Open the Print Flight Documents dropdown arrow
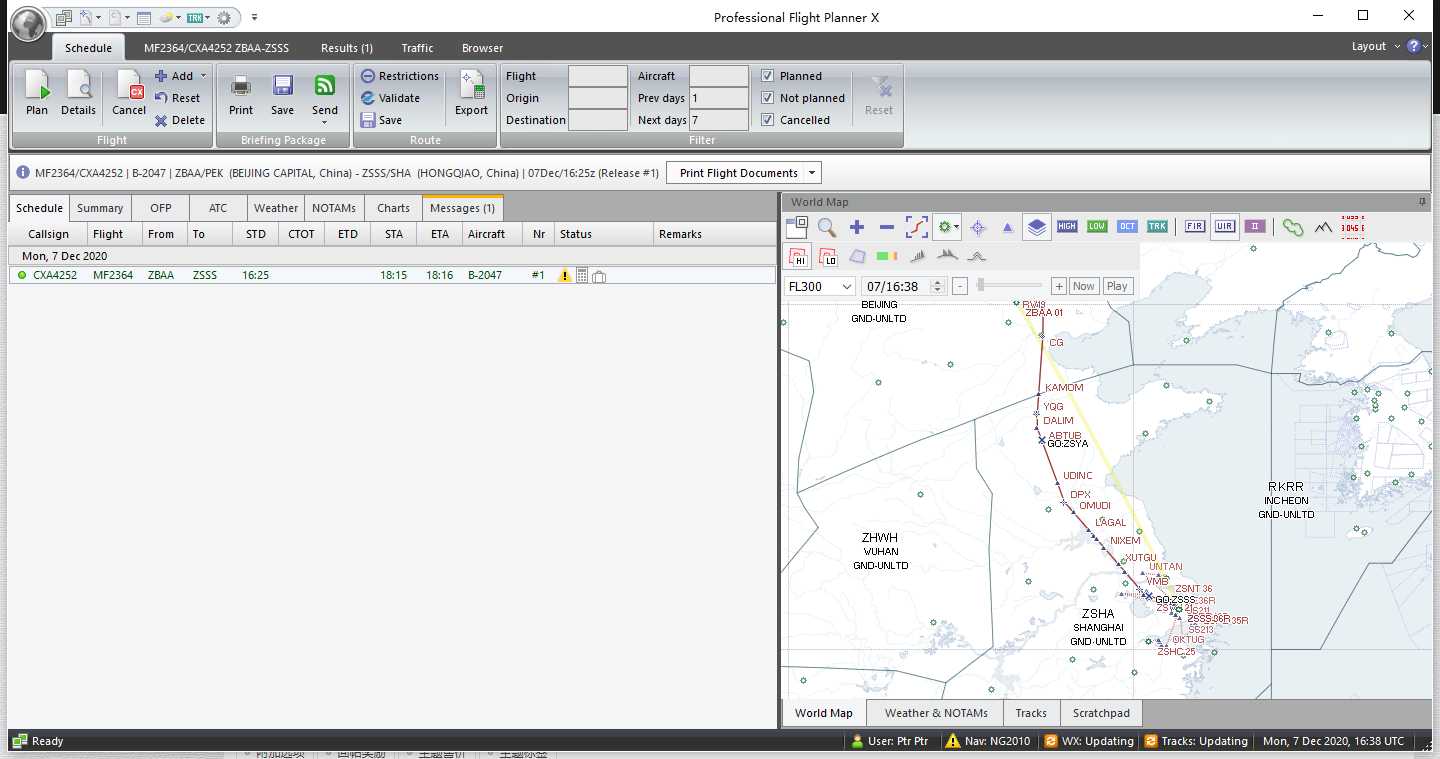The image size is (1440, 759). (812, 173)
